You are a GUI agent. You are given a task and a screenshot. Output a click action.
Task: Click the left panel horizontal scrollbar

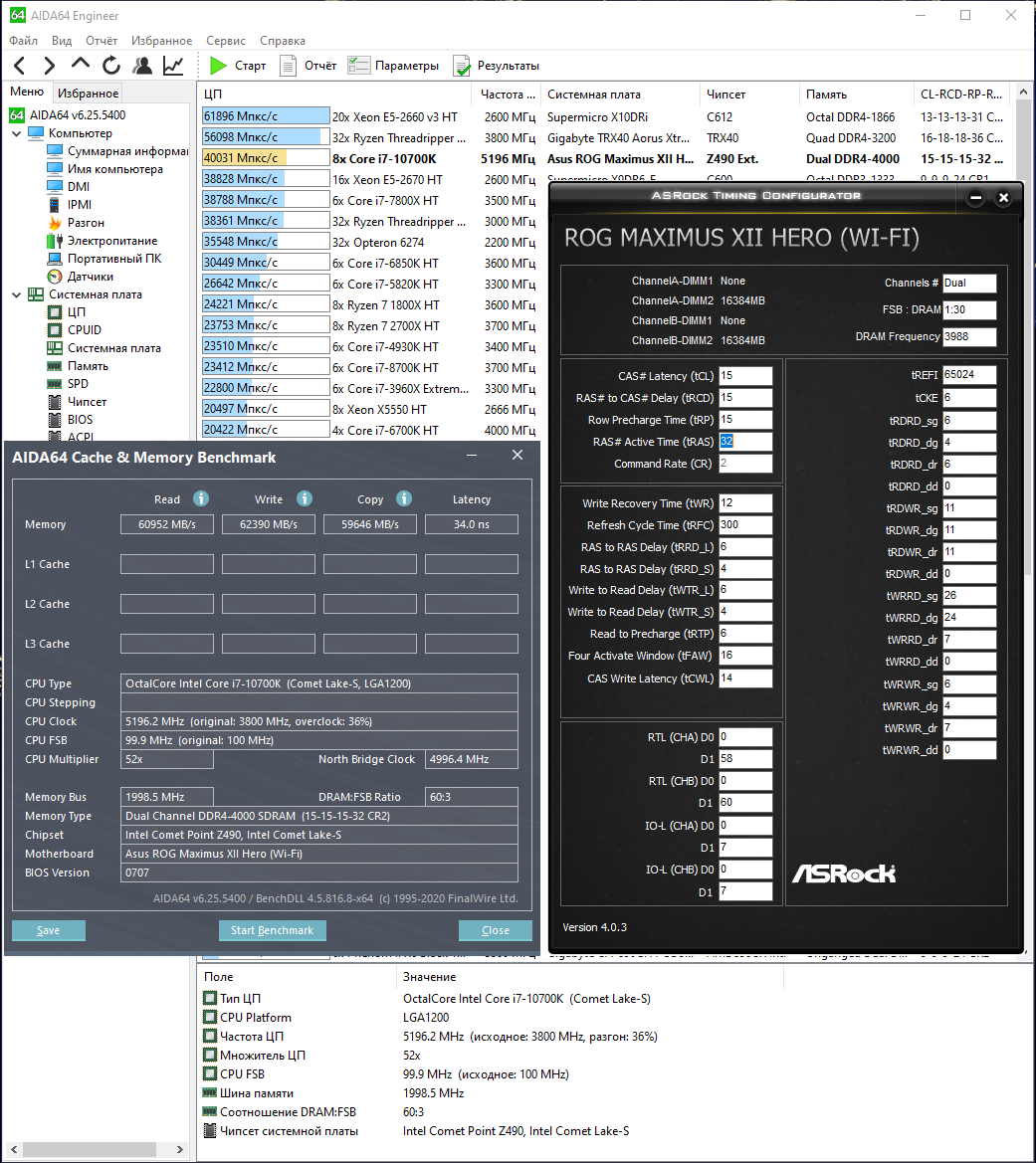89,1150
